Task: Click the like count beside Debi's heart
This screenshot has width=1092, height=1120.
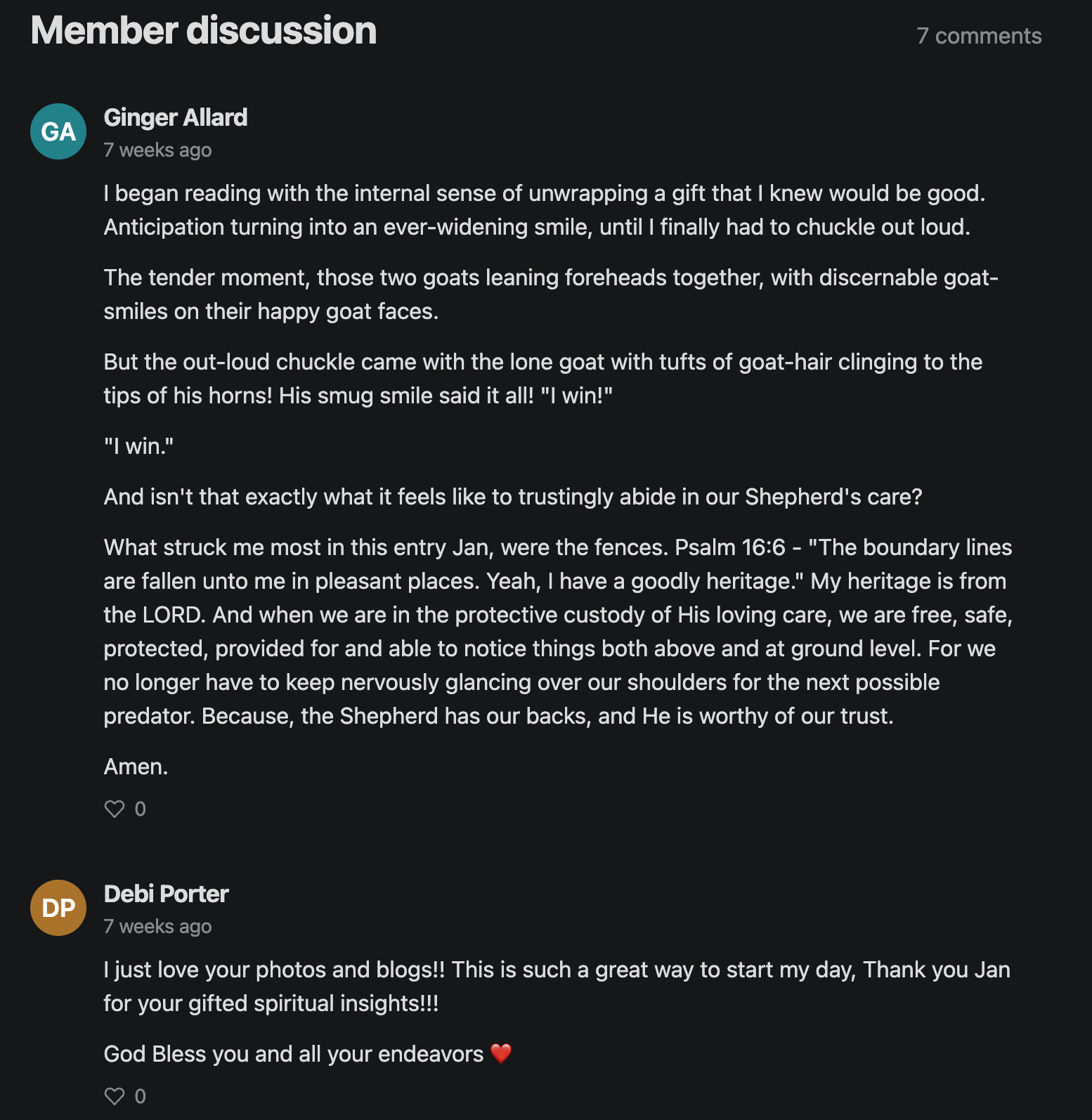Action: 141,1096
